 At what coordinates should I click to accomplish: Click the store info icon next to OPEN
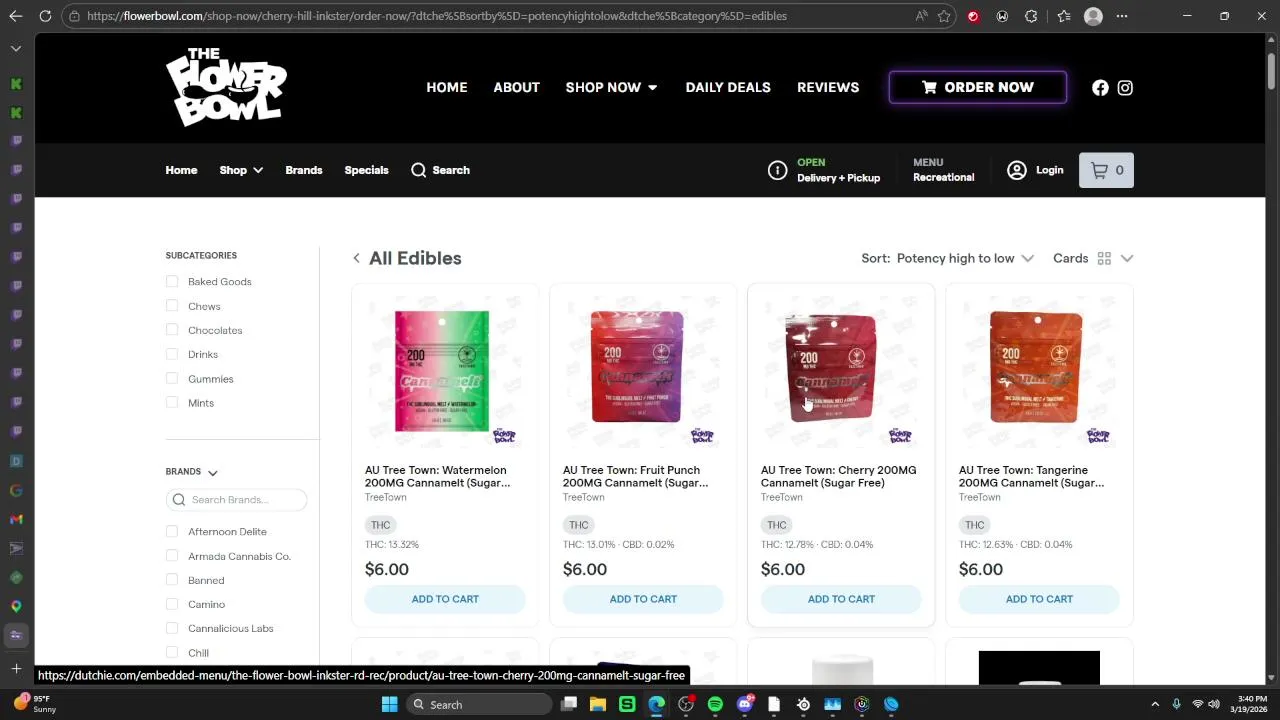(777, 170)
